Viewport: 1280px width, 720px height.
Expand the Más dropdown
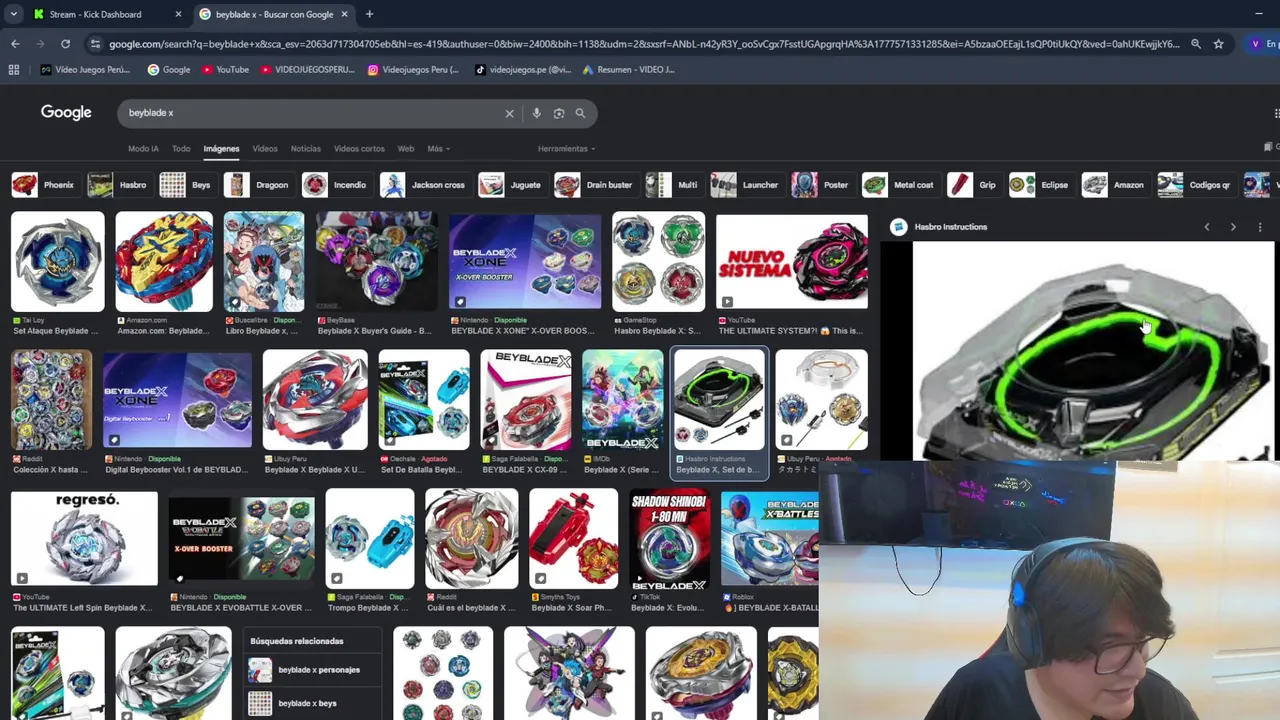[438, 149]
